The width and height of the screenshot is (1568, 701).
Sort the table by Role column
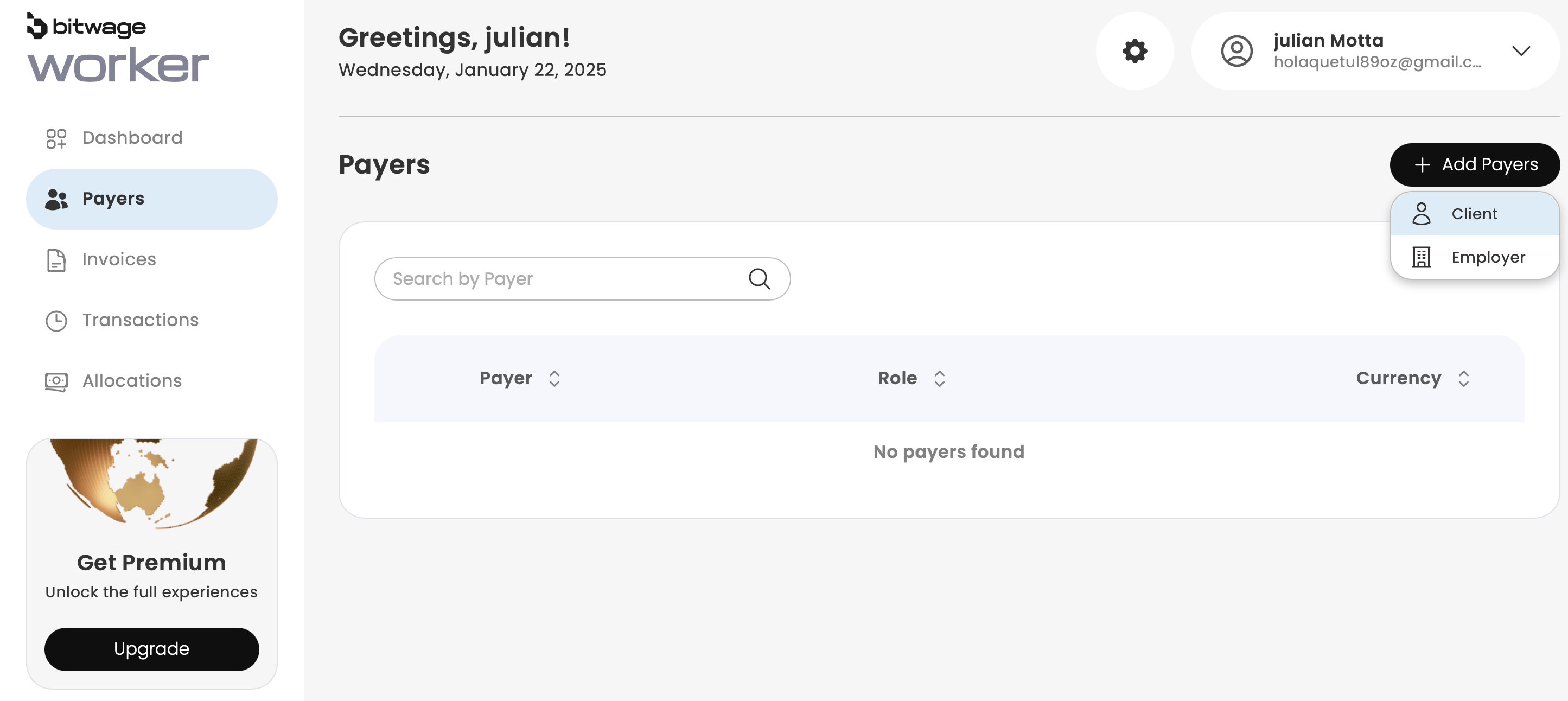(939, 379)
